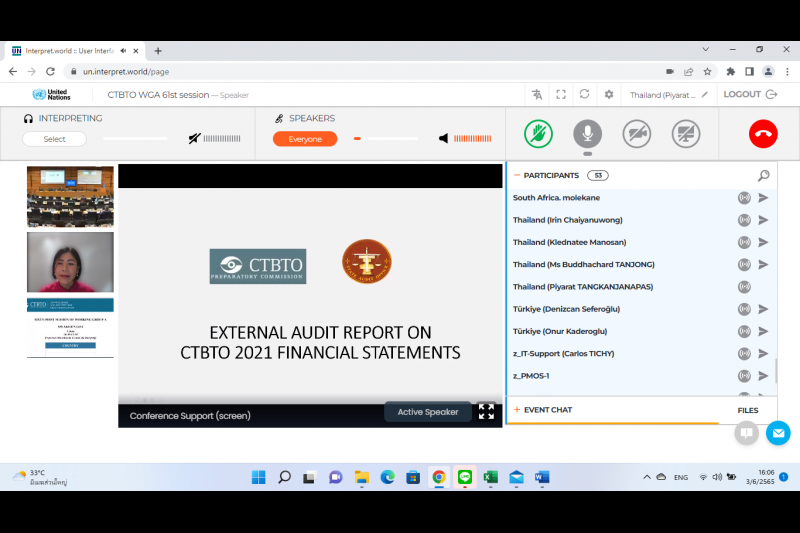Open the blue mail envelope button
The width and height of the screenshot is (800, 533).
pos(778,433)
